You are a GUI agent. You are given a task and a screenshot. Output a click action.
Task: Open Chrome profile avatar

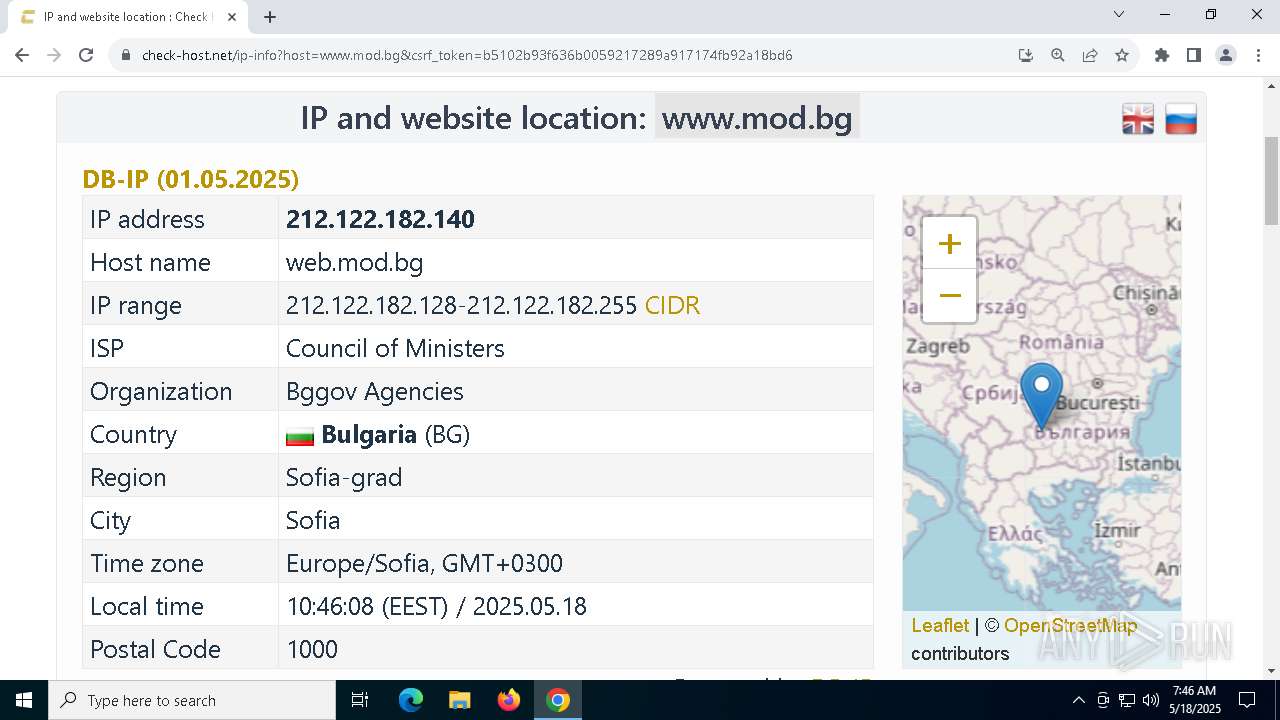pyautogui.click(x=1226, y=55)
